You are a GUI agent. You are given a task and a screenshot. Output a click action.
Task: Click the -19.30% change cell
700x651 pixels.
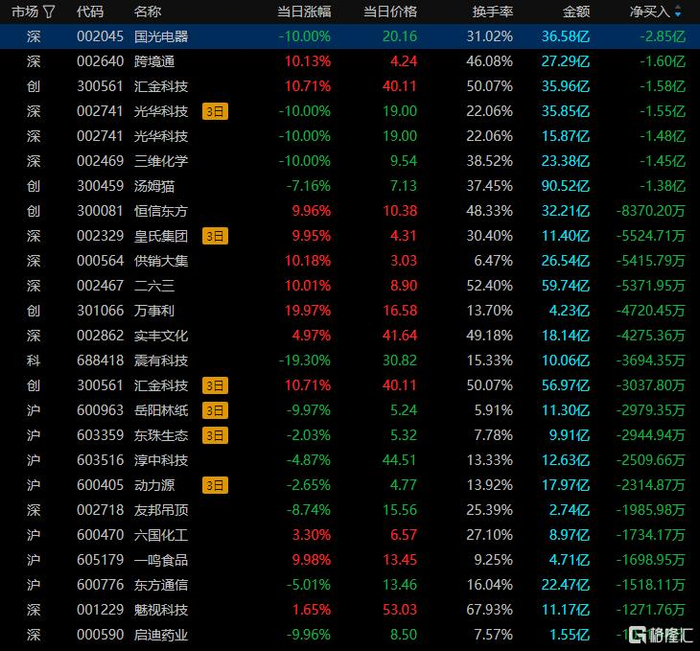tap(305, 361)
